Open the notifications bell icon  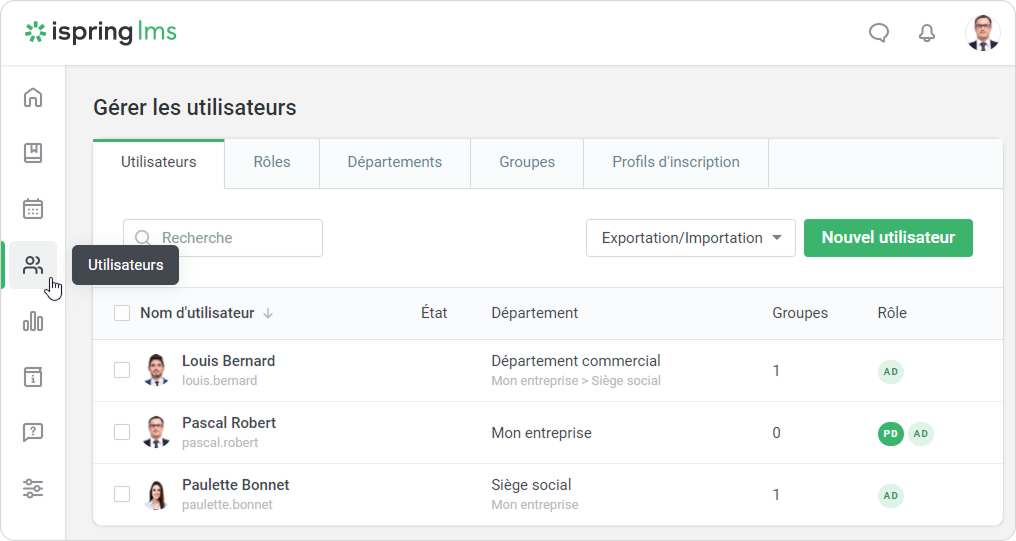pos(927,33)
